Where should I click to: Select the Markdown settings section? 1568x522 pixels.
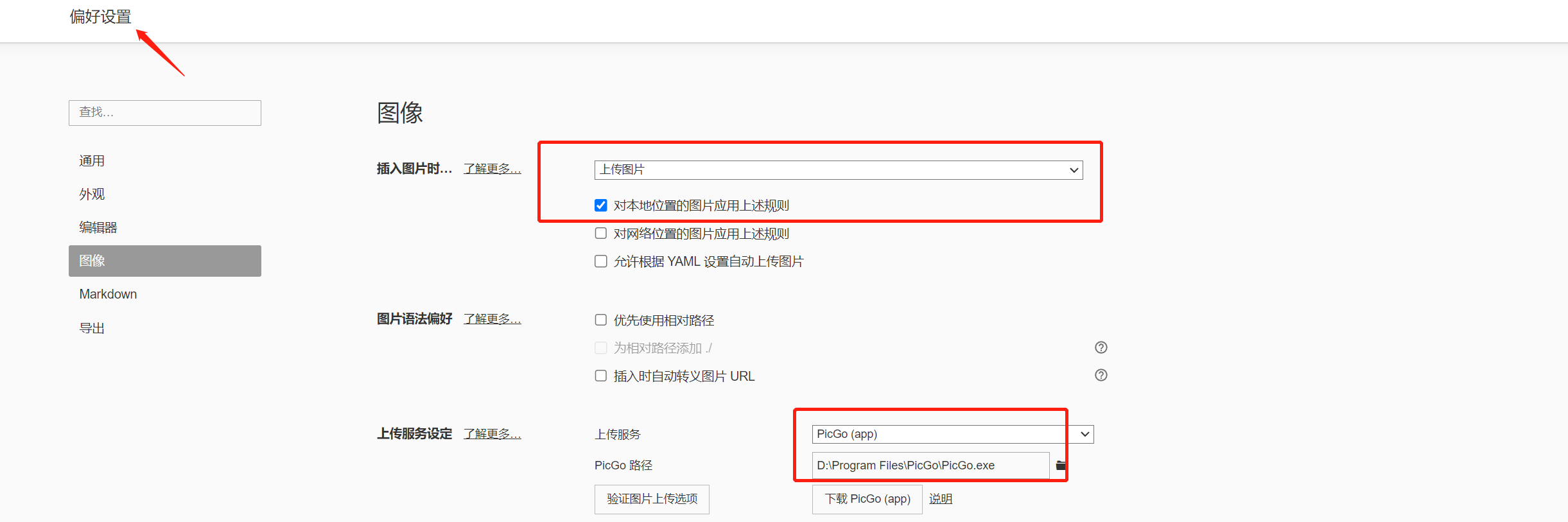click(x=108, y=294)
